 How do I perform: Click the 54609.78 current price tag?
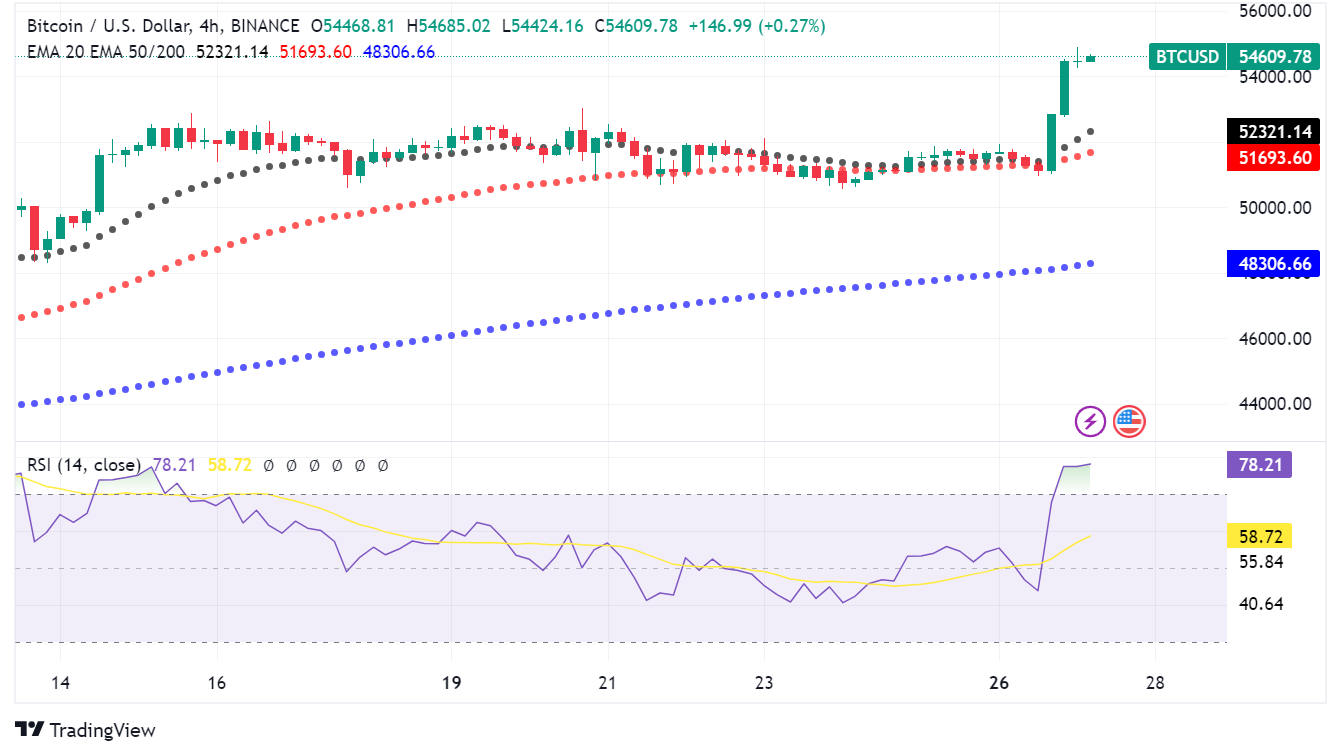tap(1274, 57)
